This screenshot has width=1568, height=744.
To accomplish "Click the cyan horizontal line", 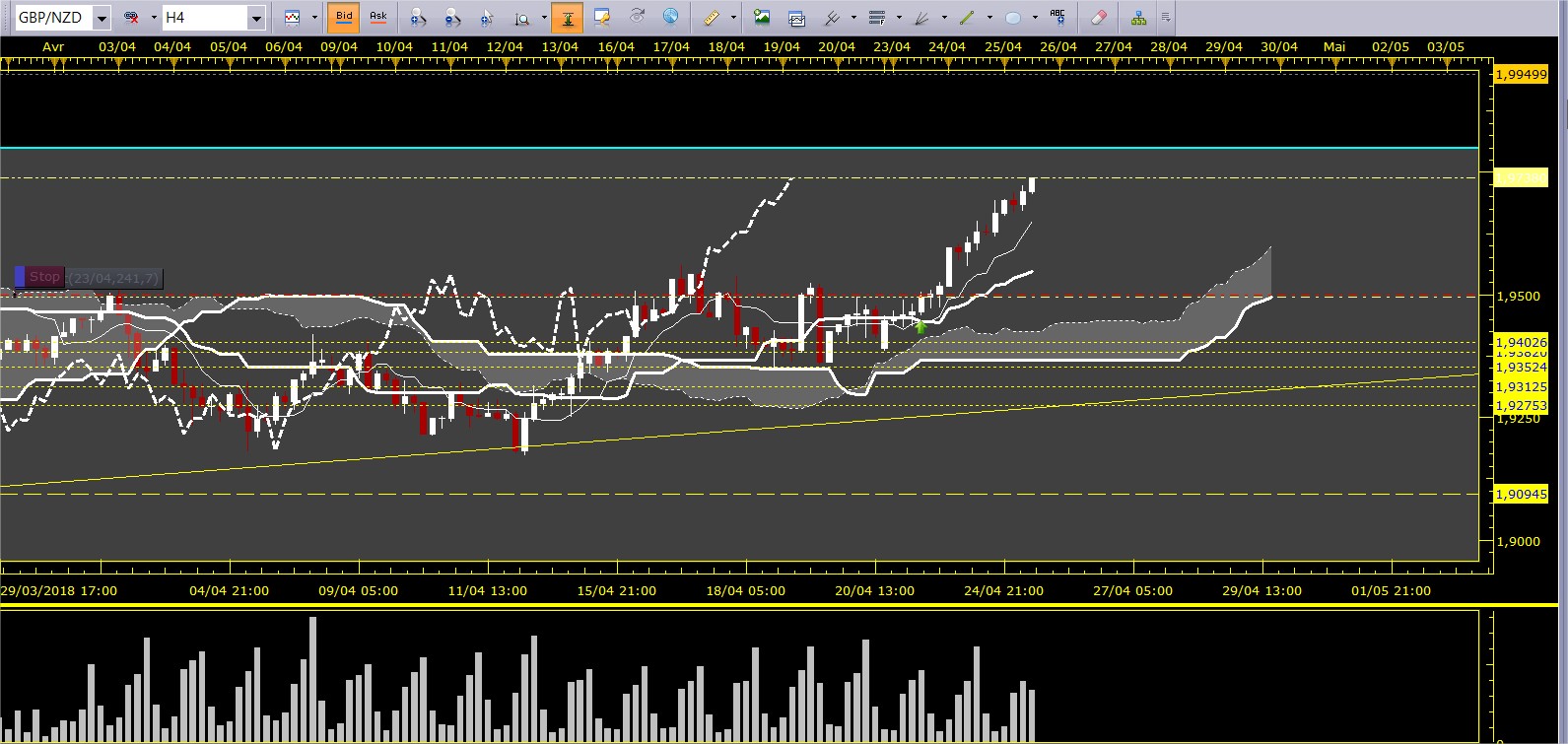I will pyautogui.click(x=739, y=148).
